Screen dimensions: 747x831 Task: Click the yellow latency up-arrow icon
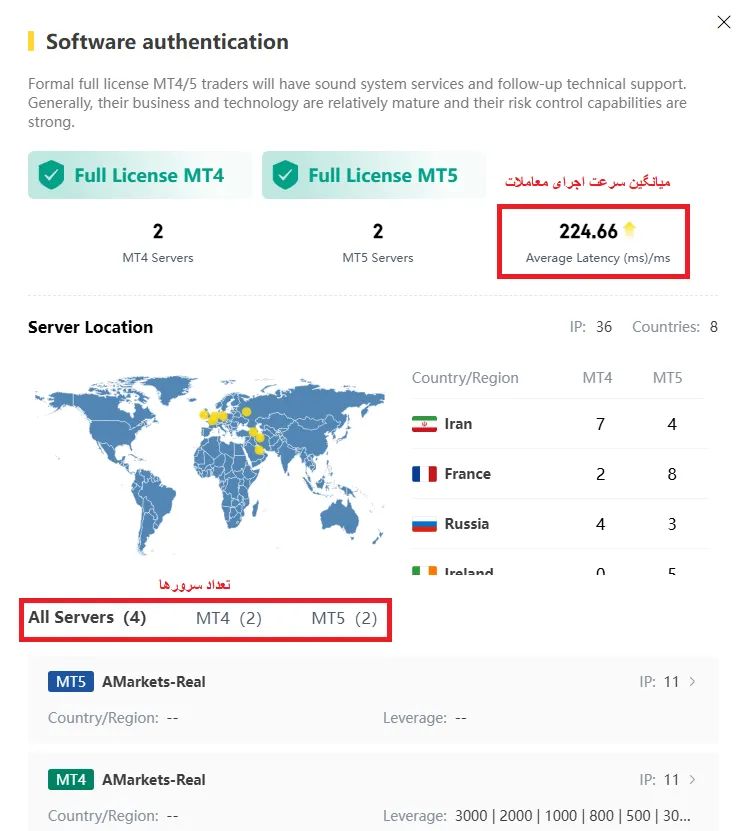(629, 230)
